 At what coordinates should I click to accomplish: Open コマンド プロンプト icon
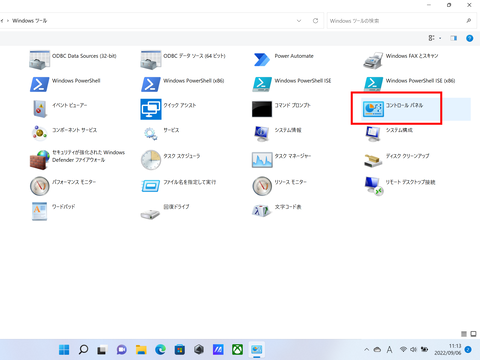coord(262,109)
